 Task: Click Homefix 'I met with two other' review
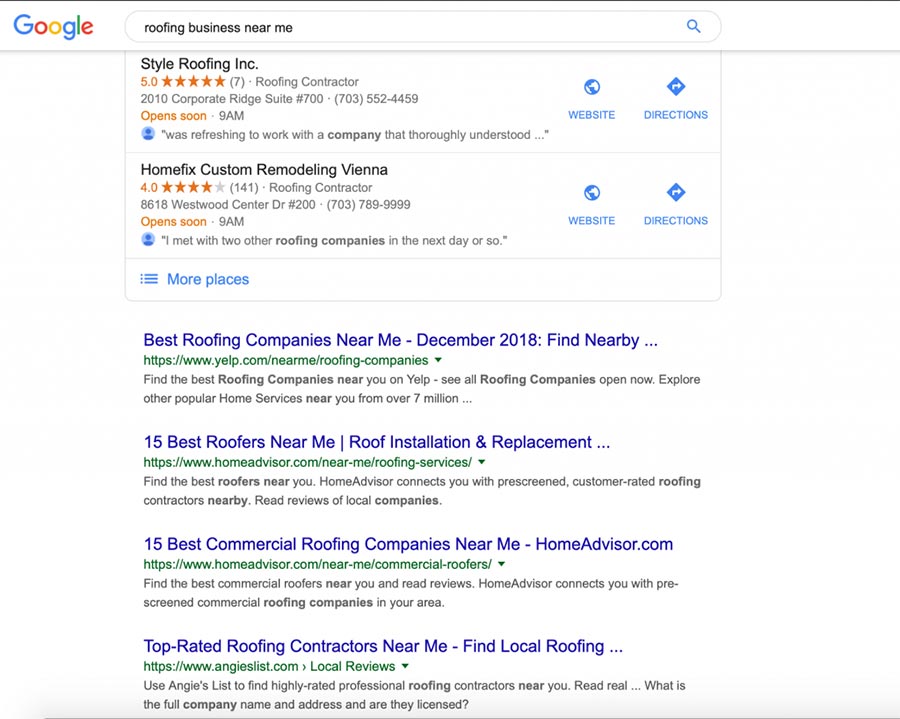334,240
